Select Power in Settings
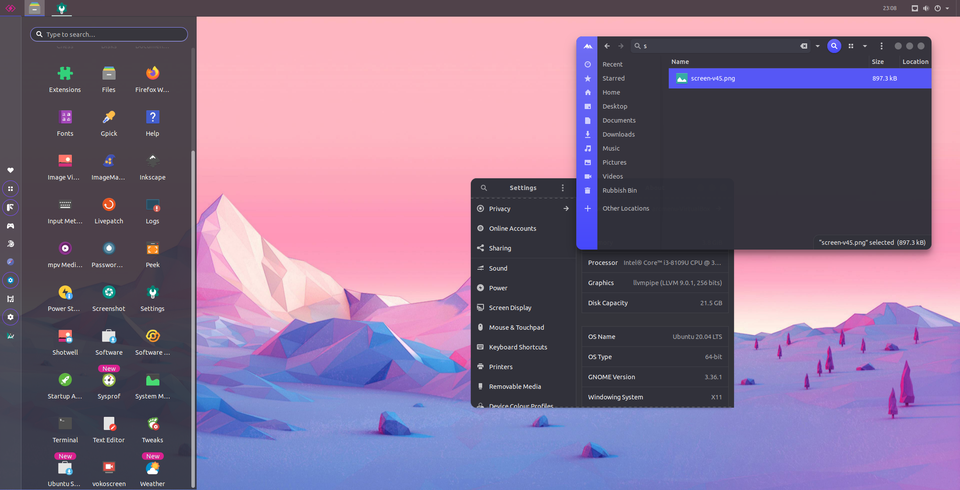The height and width of the screenshot is (490, 960). [x=523, y=288]
